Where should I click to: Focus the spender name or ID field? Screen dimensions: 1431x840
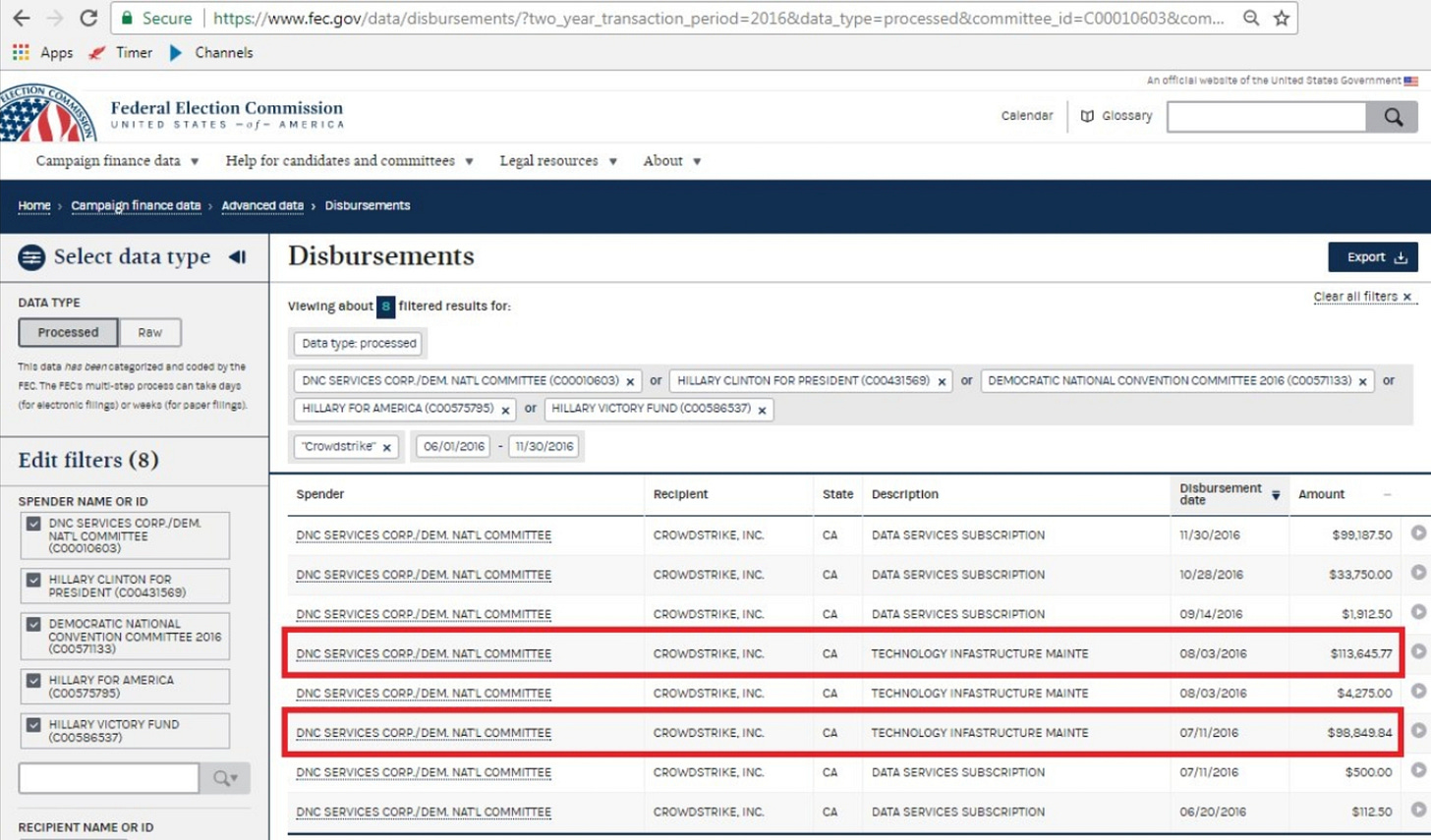click(109, 778)
